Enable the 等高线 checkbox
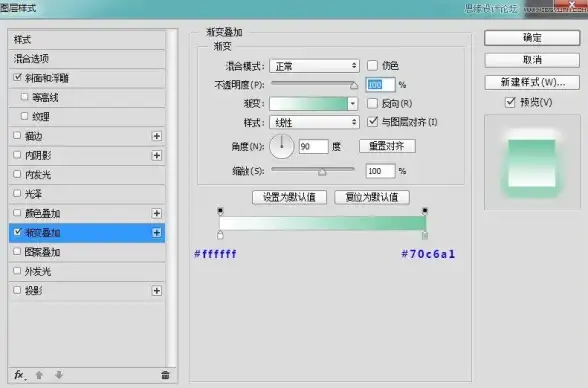Screen dimensions: 588x388 pos(24,97)
